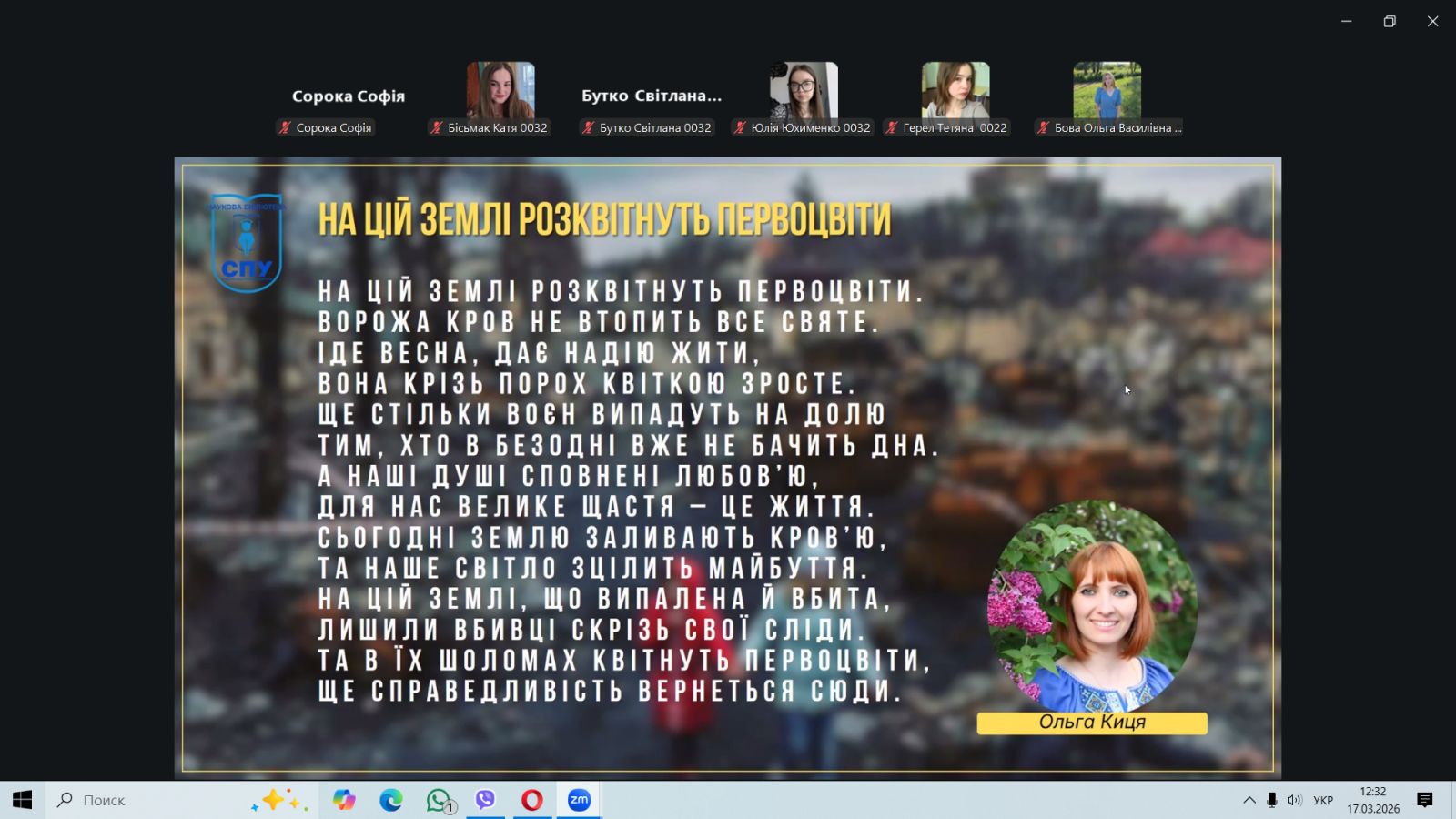
Task: Toggle the volume speaker icon in tray
Action: click(x=1294, y=800)
